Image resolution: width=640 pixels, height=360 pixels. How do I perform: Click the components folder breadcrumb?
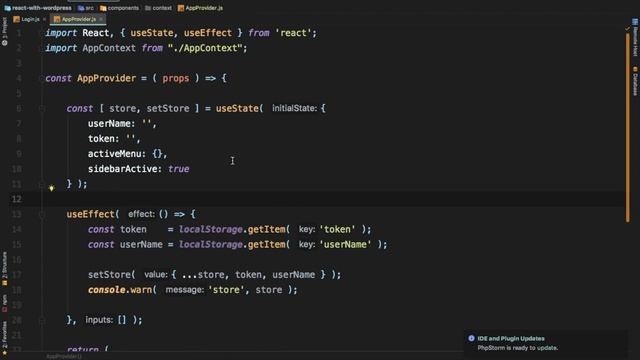point(119,8)
